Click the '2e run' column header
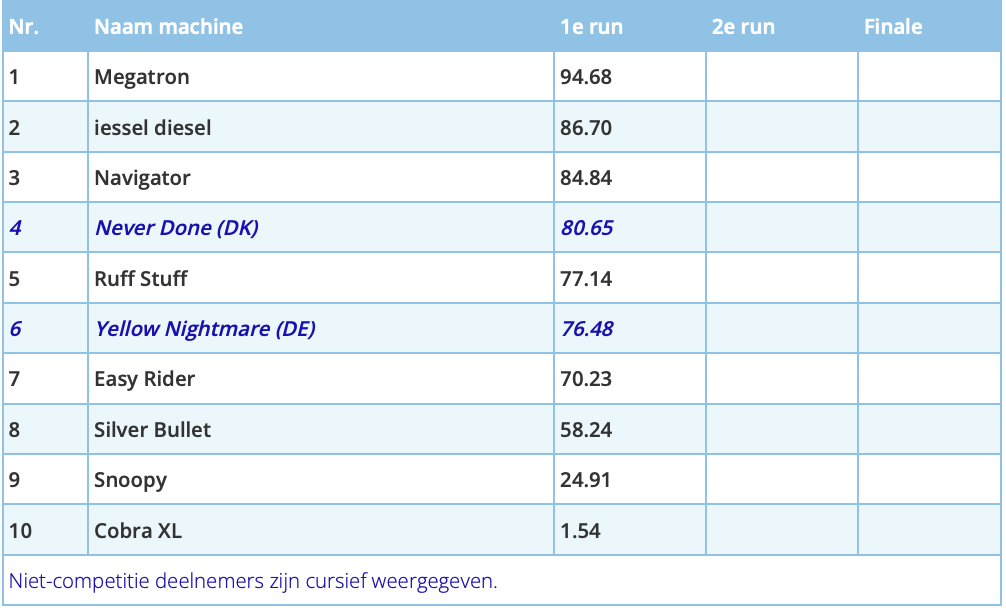1006x608 pixels. tap(743, 26)
